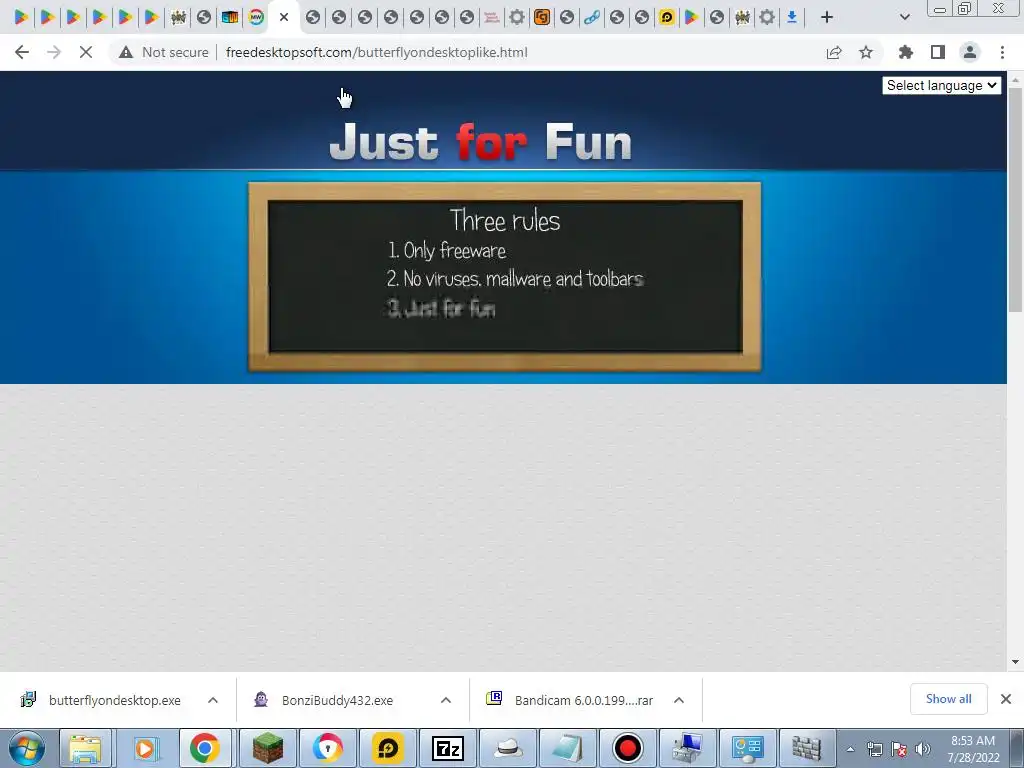Switch to the MW rainbow circle tab
The width and height of the screenshot is (1024, 768).
pyautogui.click(x=256, y=18)
